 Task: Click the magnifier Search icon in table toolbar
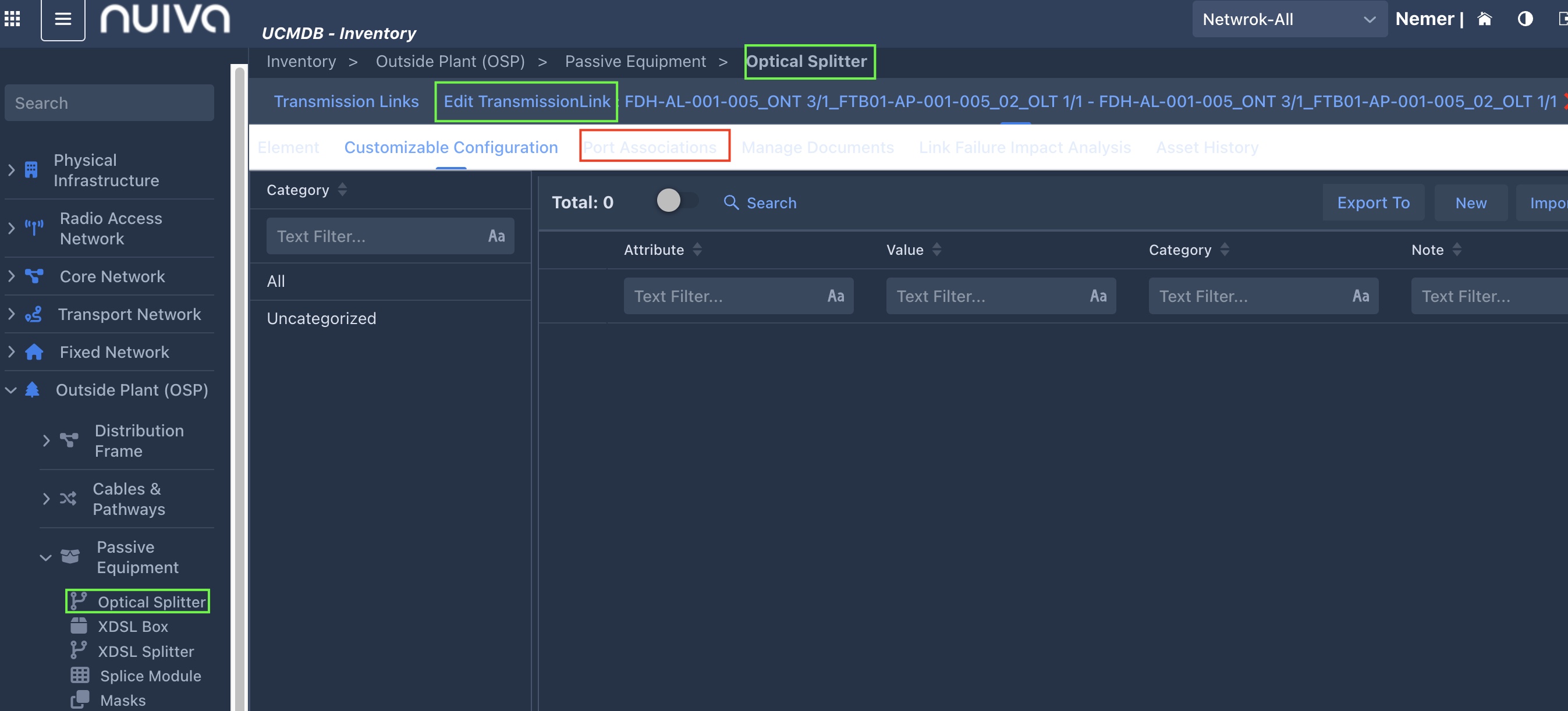pyautogui.click(x=730, y=202)
